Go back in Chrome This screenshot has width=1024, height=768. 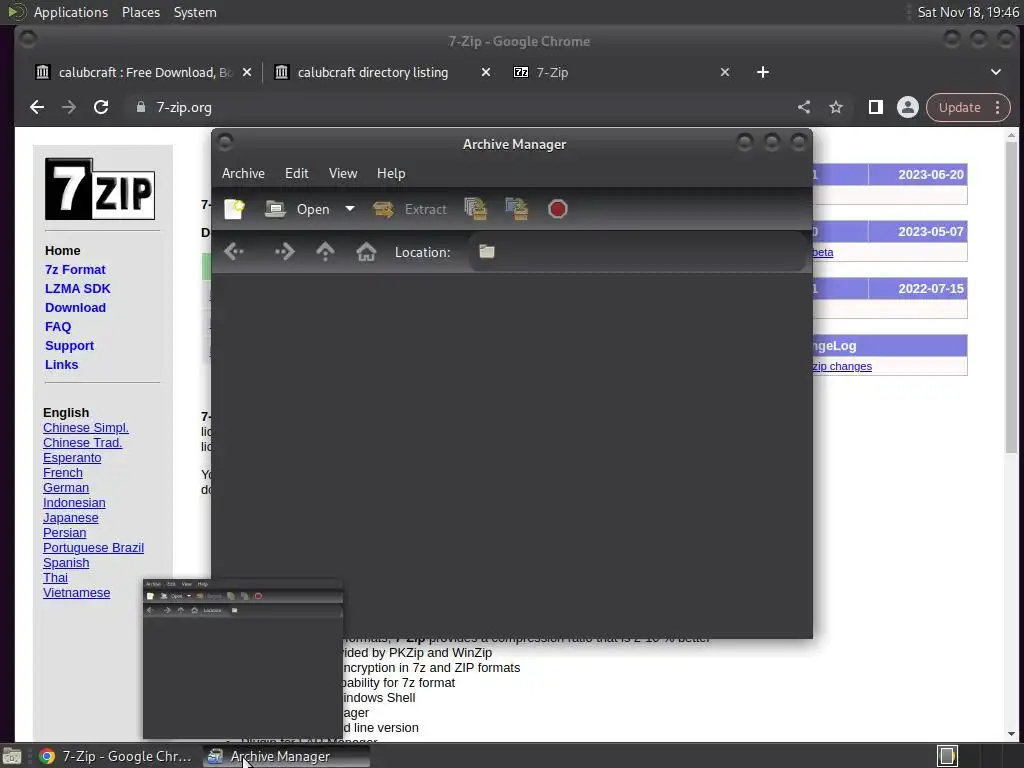point(37,108)
